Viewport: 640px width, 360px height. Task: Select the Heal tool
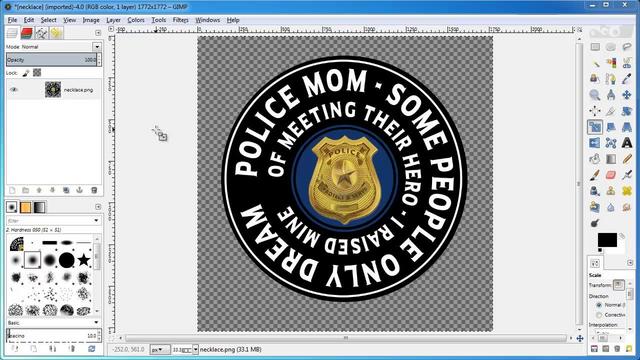pyautogui.click(x=627, y=191)
